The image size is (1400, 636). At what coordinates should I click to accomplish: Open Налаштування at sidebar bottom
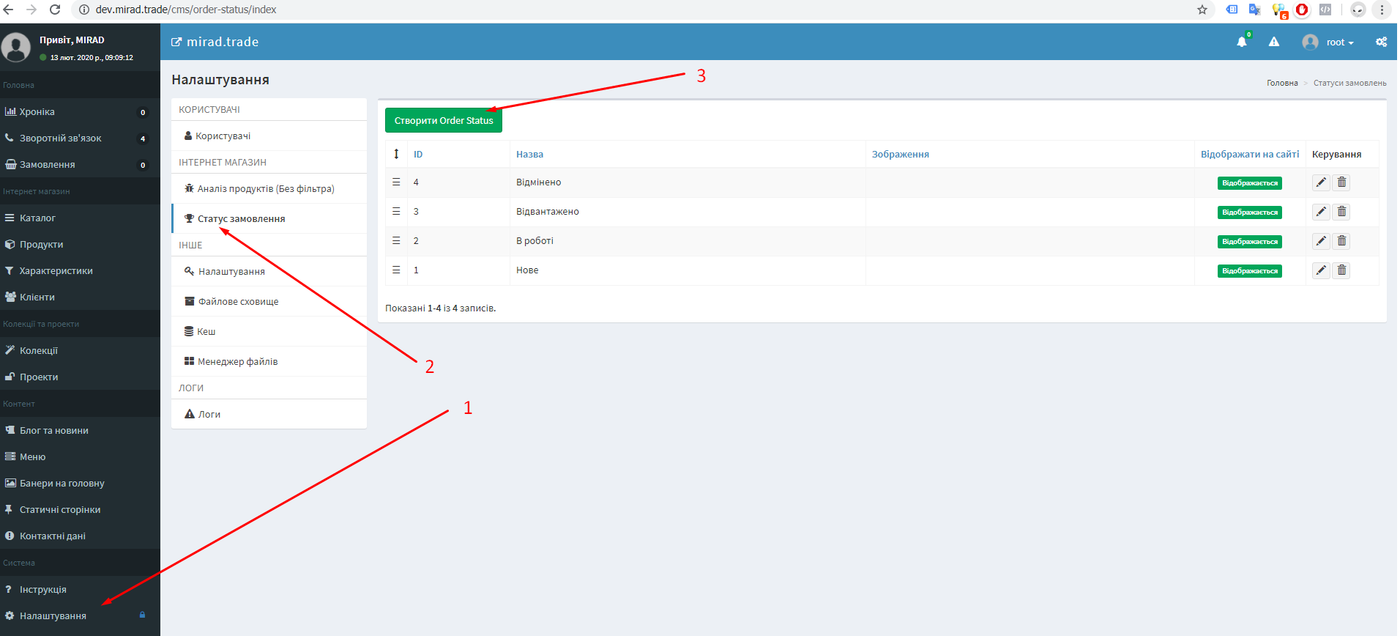(x=80, y=616)
